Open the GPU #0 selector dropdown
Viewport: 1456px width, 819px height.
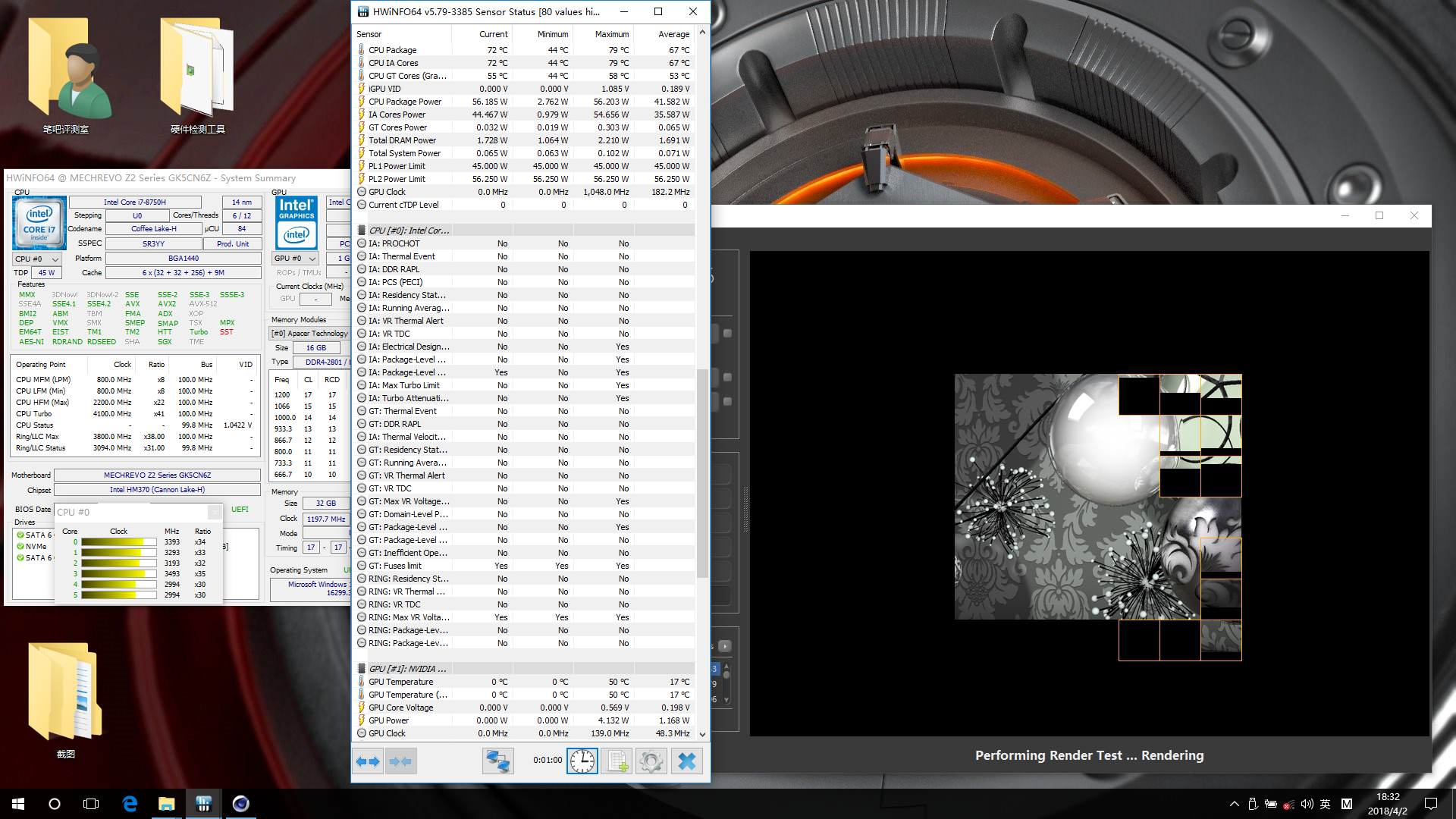[295, 259]
